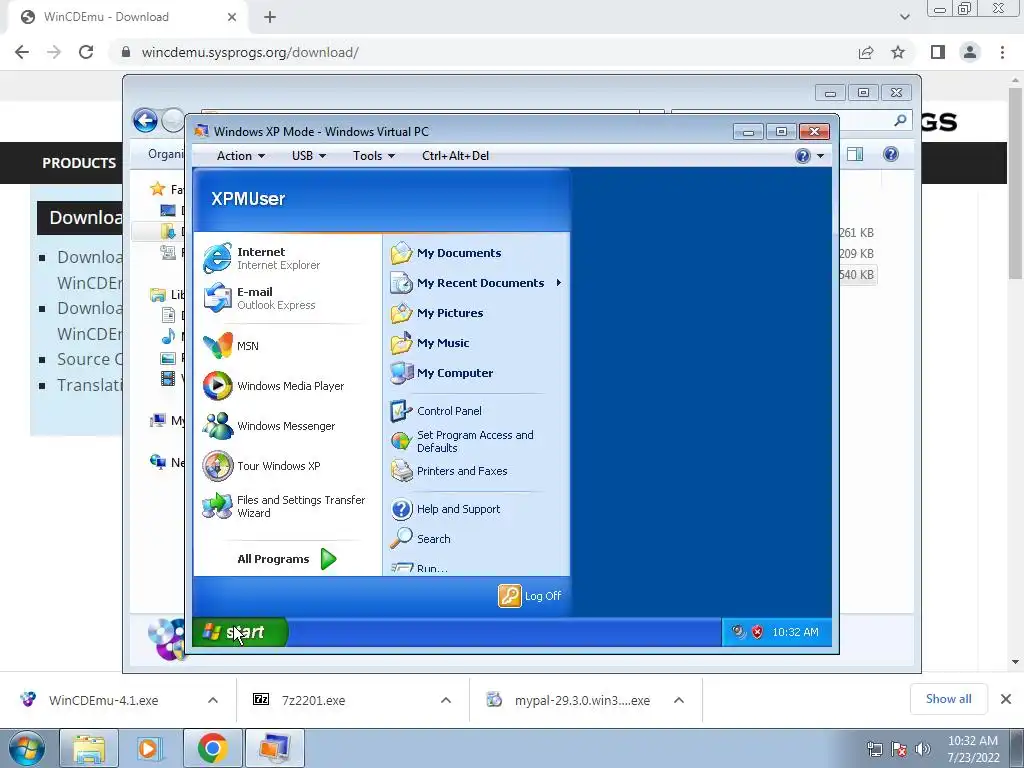Open Chrome profile avatar

970,52
